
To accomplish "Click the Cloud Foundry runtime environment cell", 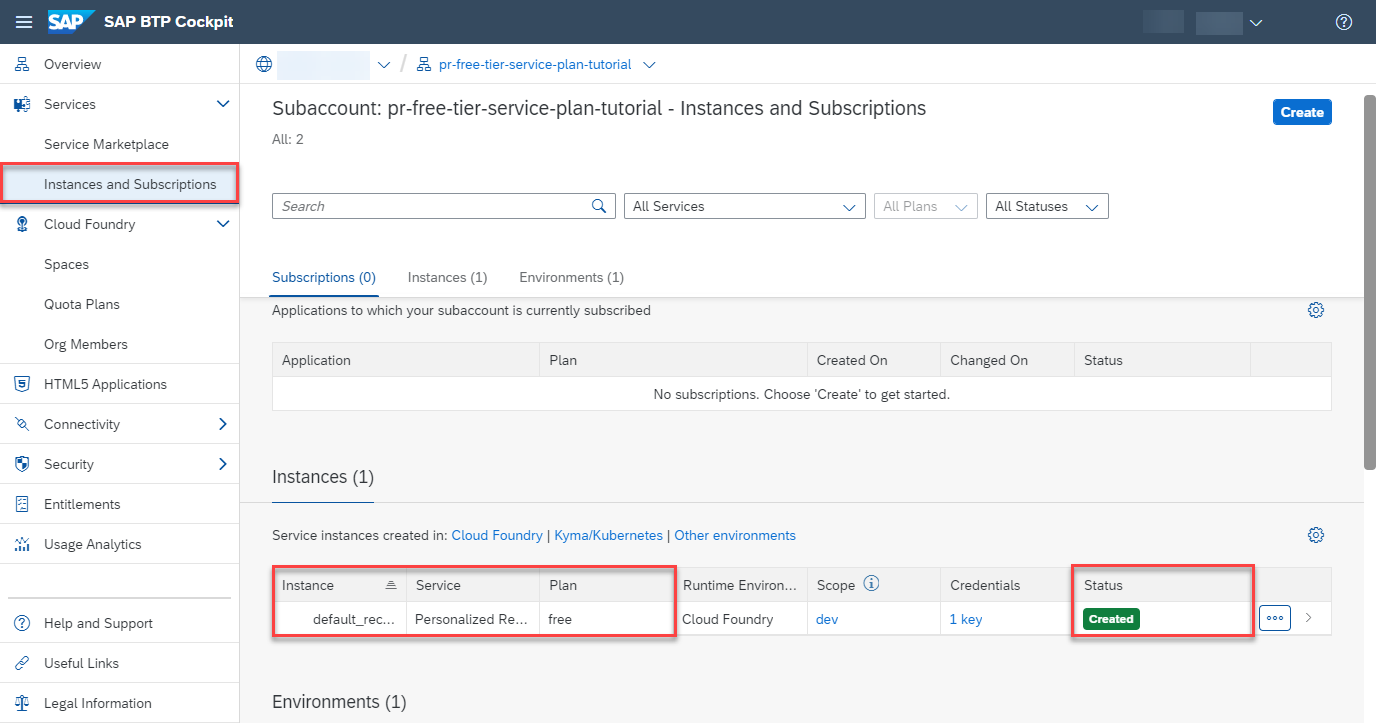I will coord(728,619).
